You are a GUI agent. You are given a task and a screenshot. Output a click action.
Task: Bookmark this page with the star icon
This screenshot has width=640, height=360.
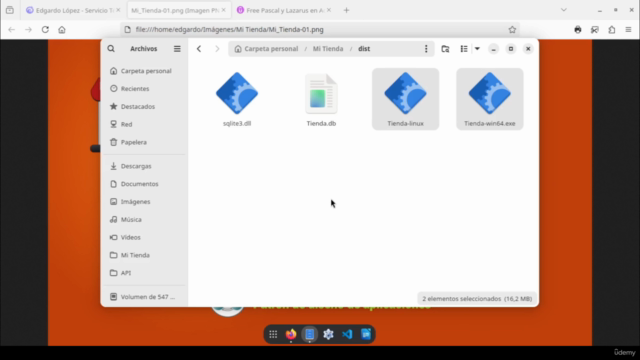click(x=512, y=29)
